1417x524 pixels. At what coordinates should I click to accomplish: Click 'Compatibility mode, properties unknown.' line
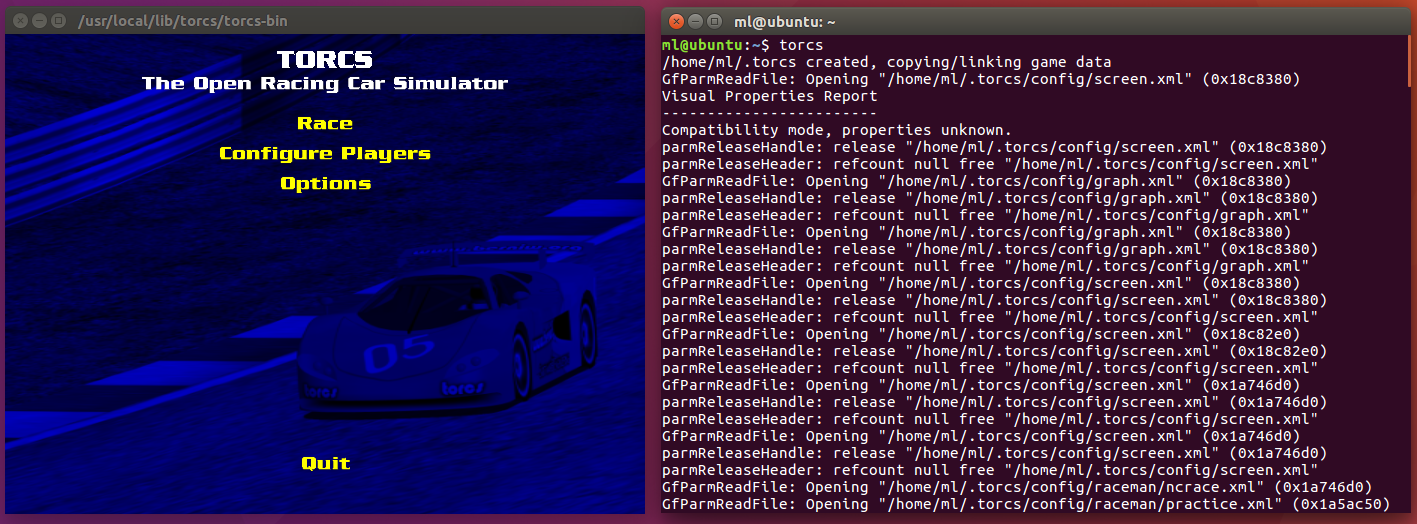[837, 130]
